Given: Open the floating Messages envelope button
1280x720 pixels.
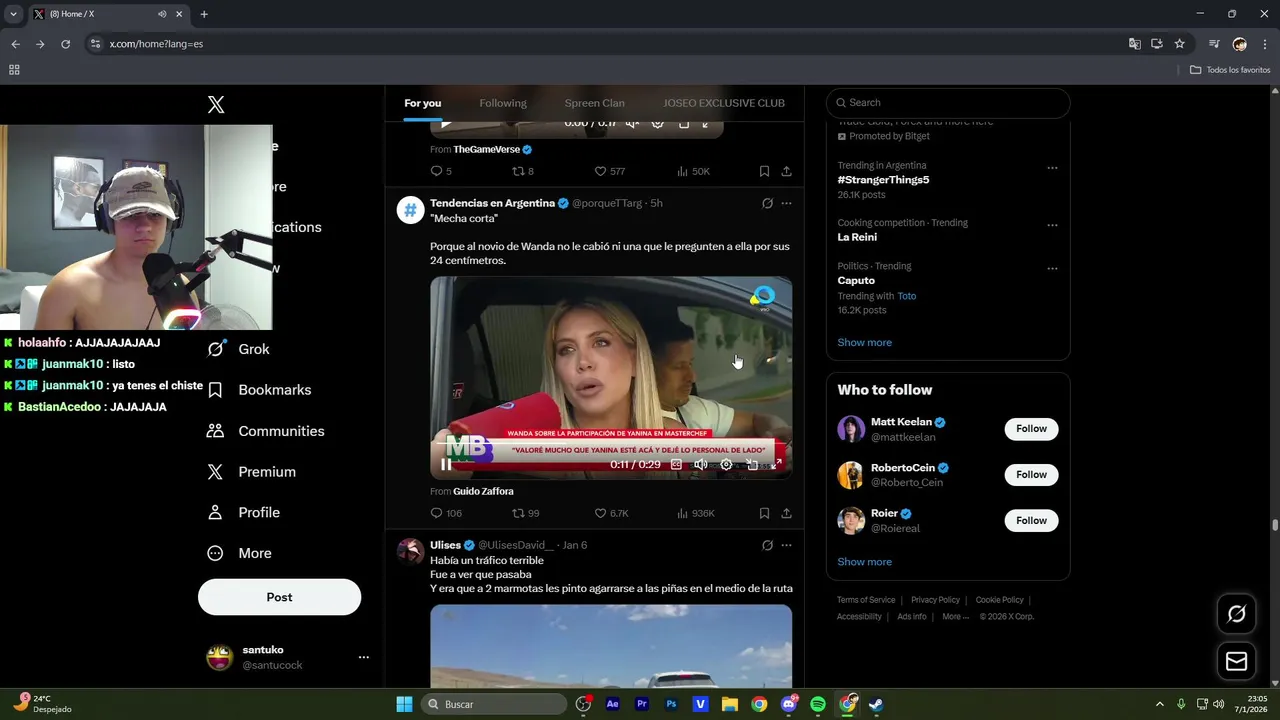Looking at the screenshot, I should point(1236,661).
